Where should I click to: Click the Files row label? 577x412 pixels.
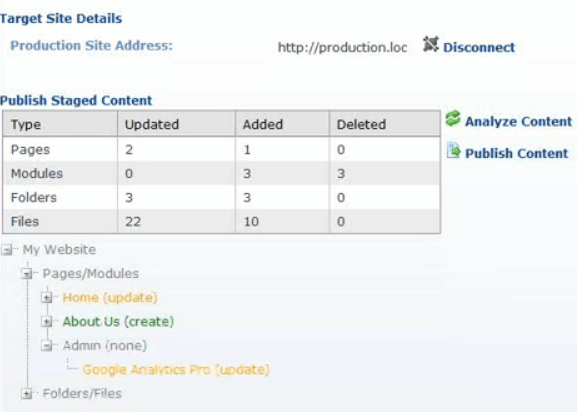click(x=25, y=221)
